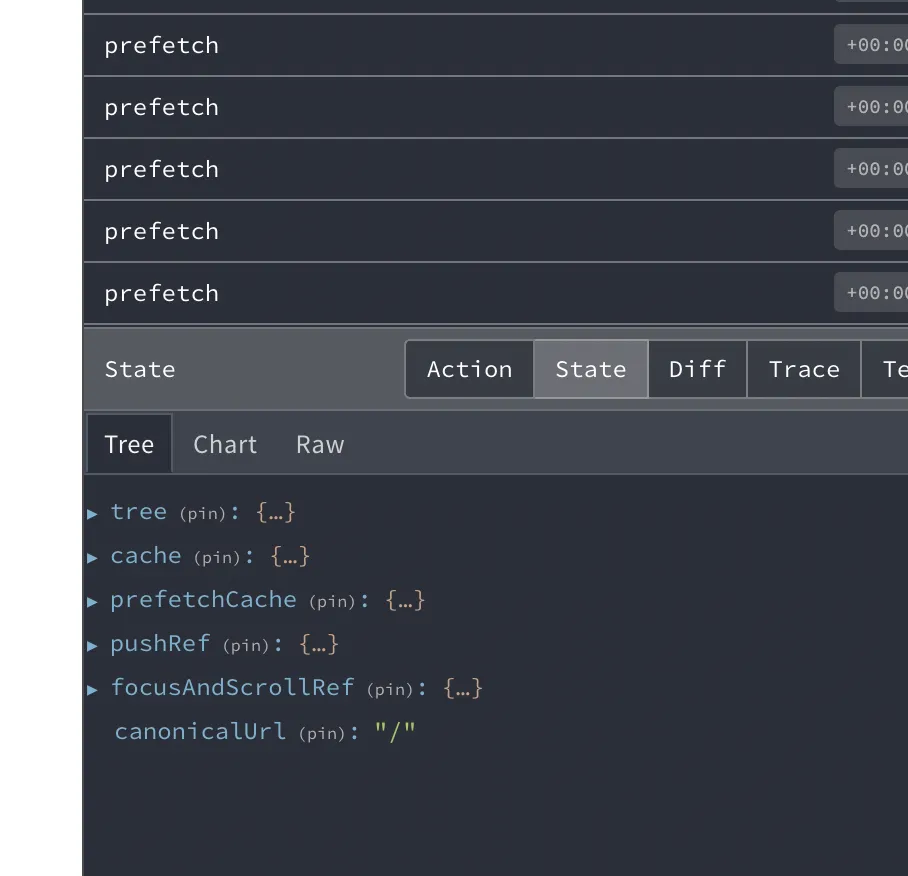Viewport: 908px width, 876px height.
Task: Pin the prefetchCache state key
Action: click(x=333, y=601)
